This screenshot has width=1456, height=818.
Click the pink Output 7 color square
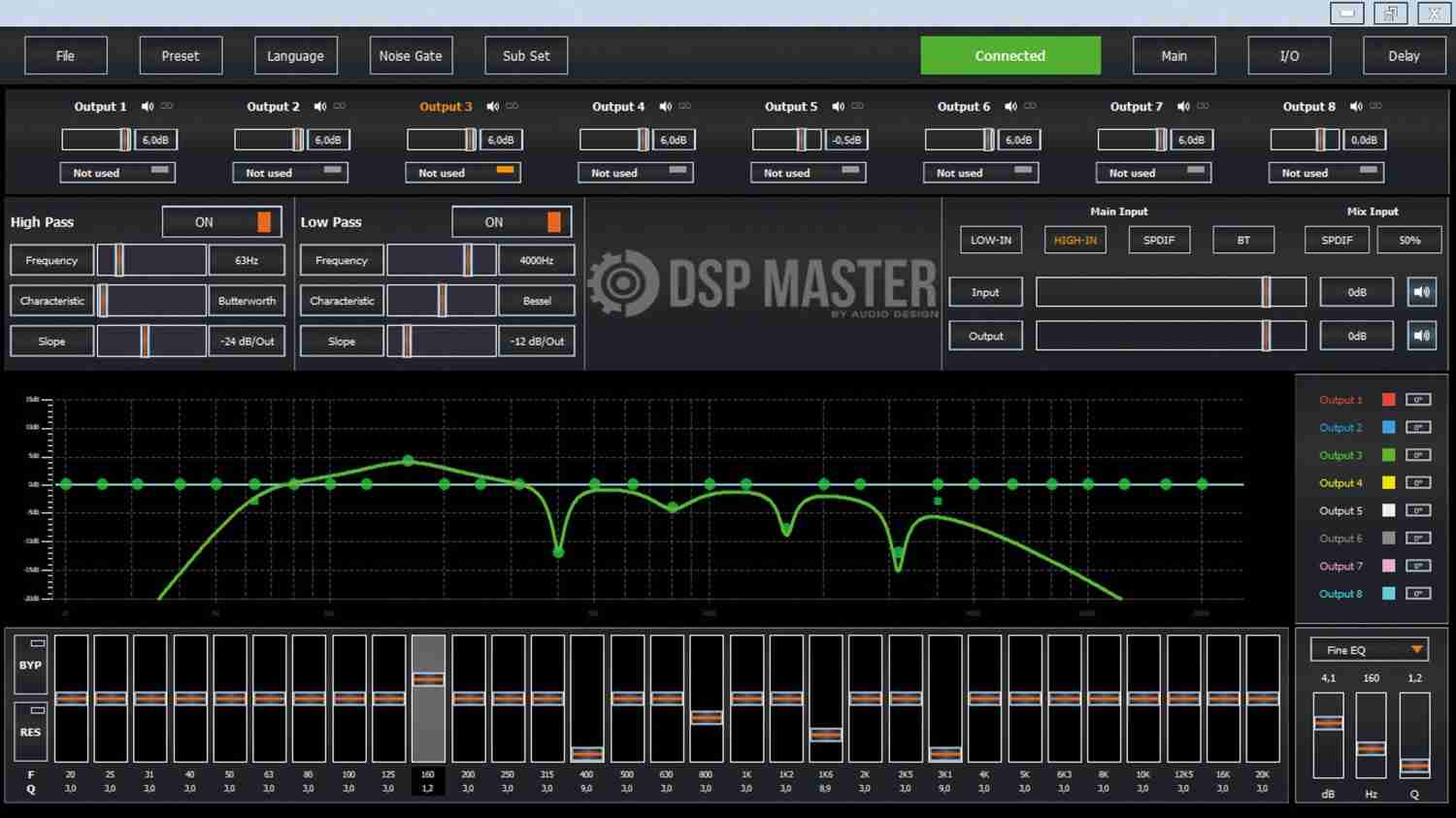click(x=1389, y=566)
